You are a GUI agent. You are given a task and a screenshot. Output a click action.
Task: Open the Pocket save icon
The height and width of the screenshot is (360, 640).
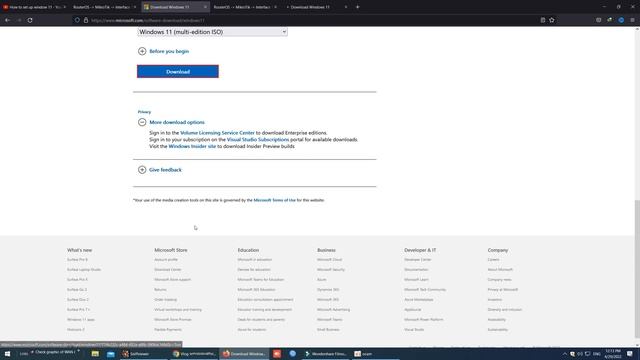point(598,20)
